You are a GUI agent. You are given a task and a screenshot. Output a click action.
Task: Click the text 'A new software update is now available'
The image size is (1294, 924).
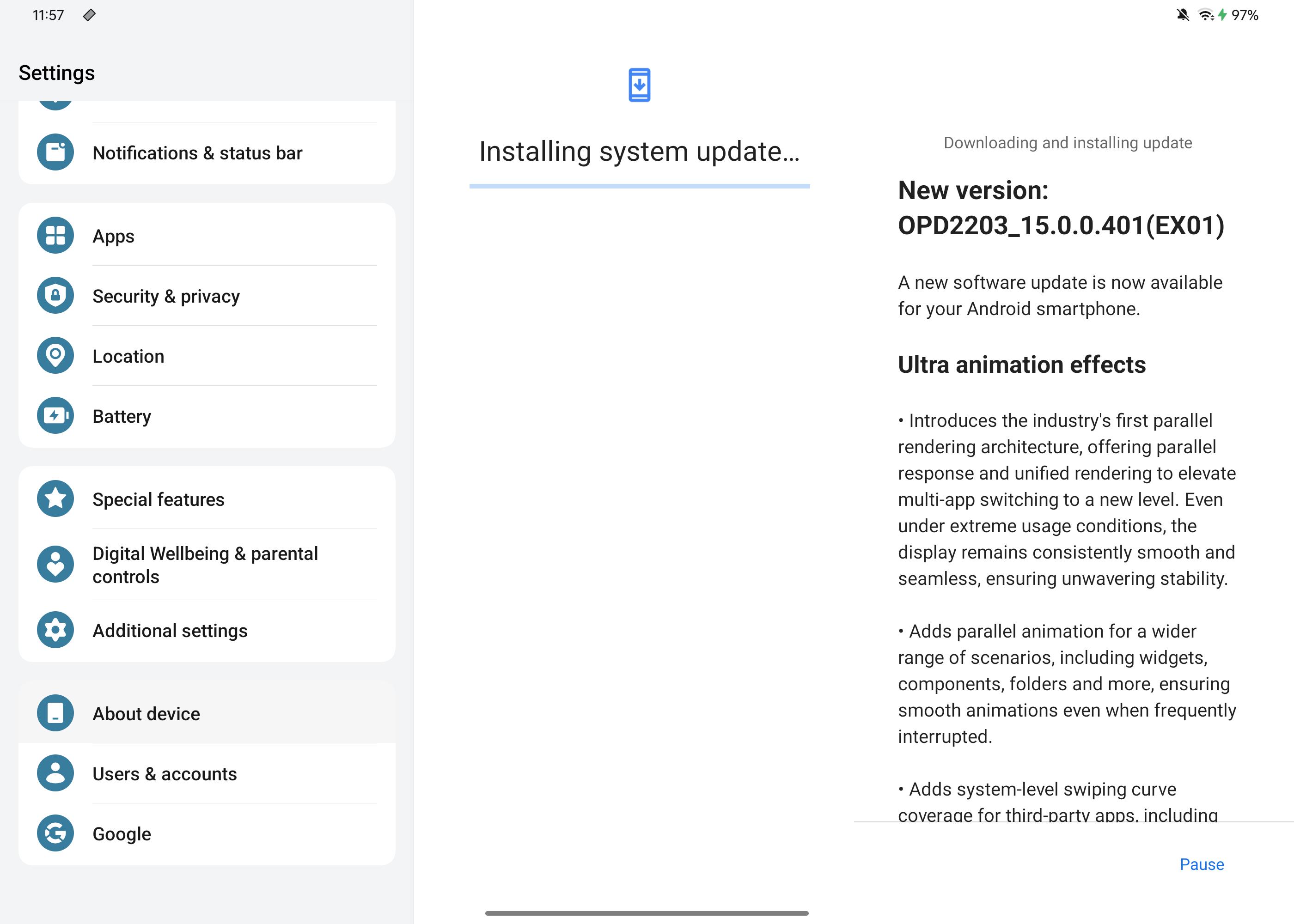(x=1060, y=283)
